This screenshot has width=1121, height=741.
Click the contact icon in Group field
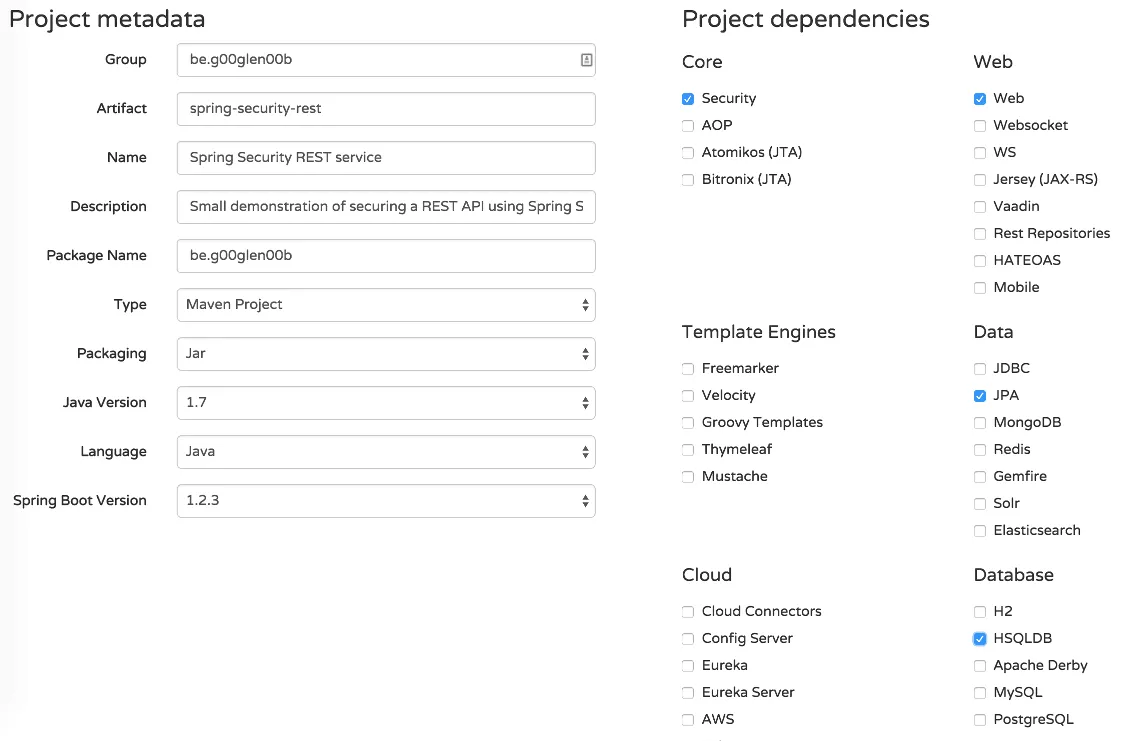coord(586,60)
